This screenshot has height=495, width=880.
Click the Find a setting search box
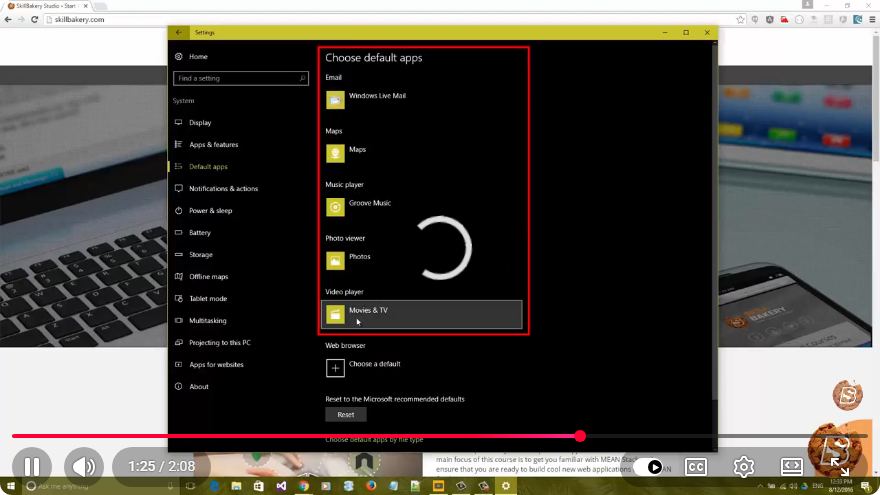pyautogui.click(x=241, y=79)
